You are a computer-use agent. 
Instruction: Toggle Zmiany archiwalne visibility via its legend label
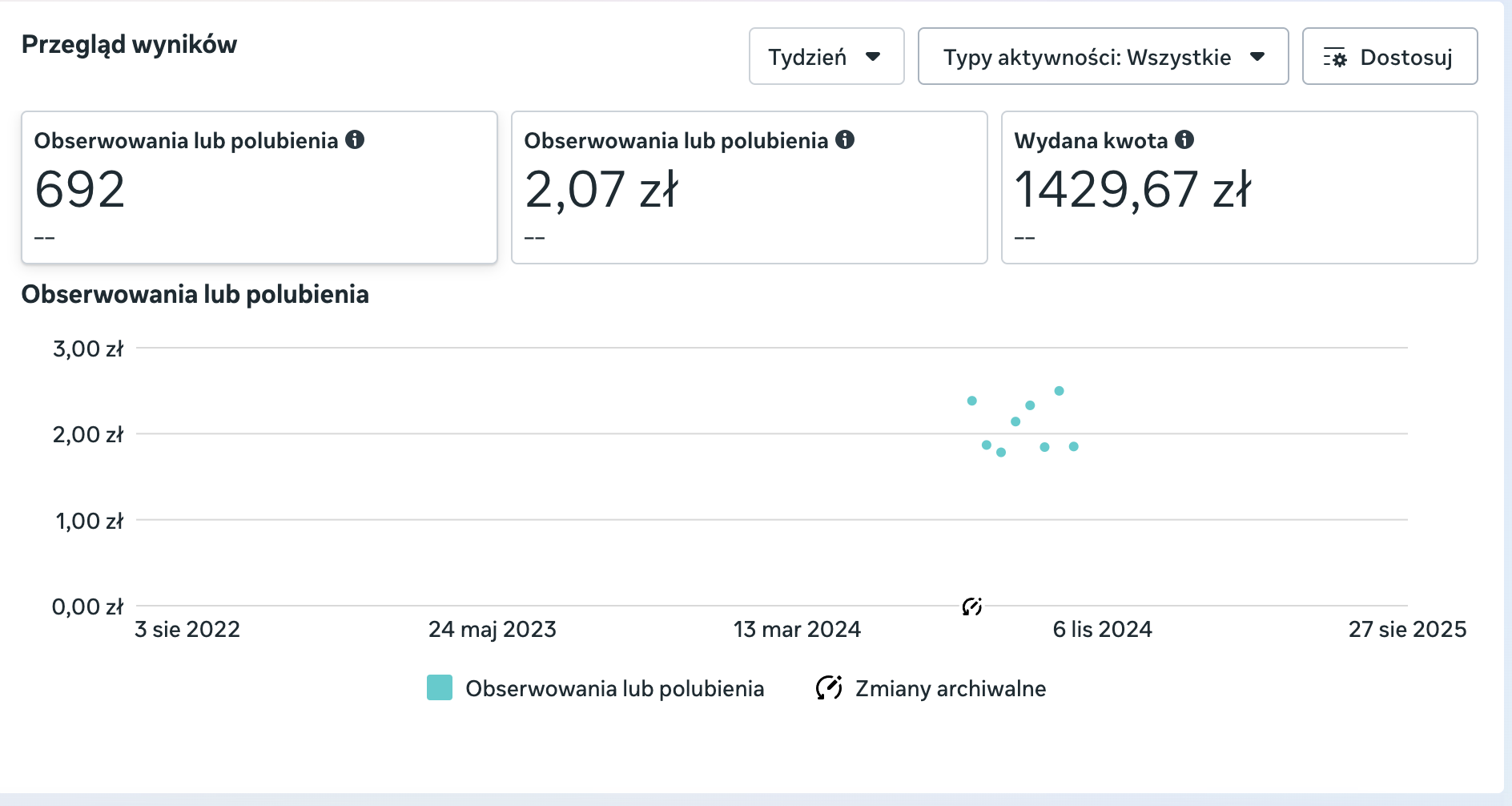tap(949, 687)
